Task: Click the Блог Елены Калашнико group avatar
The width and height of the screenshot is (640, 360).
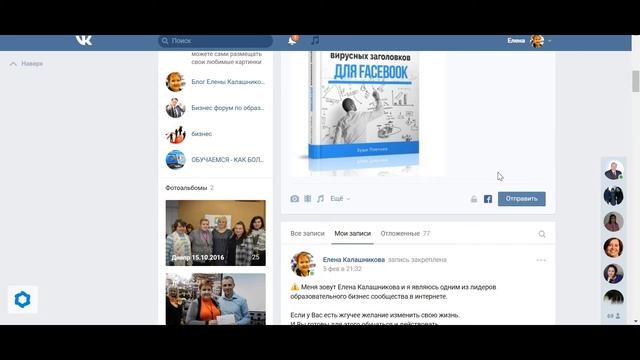Action: coord(176,82)
